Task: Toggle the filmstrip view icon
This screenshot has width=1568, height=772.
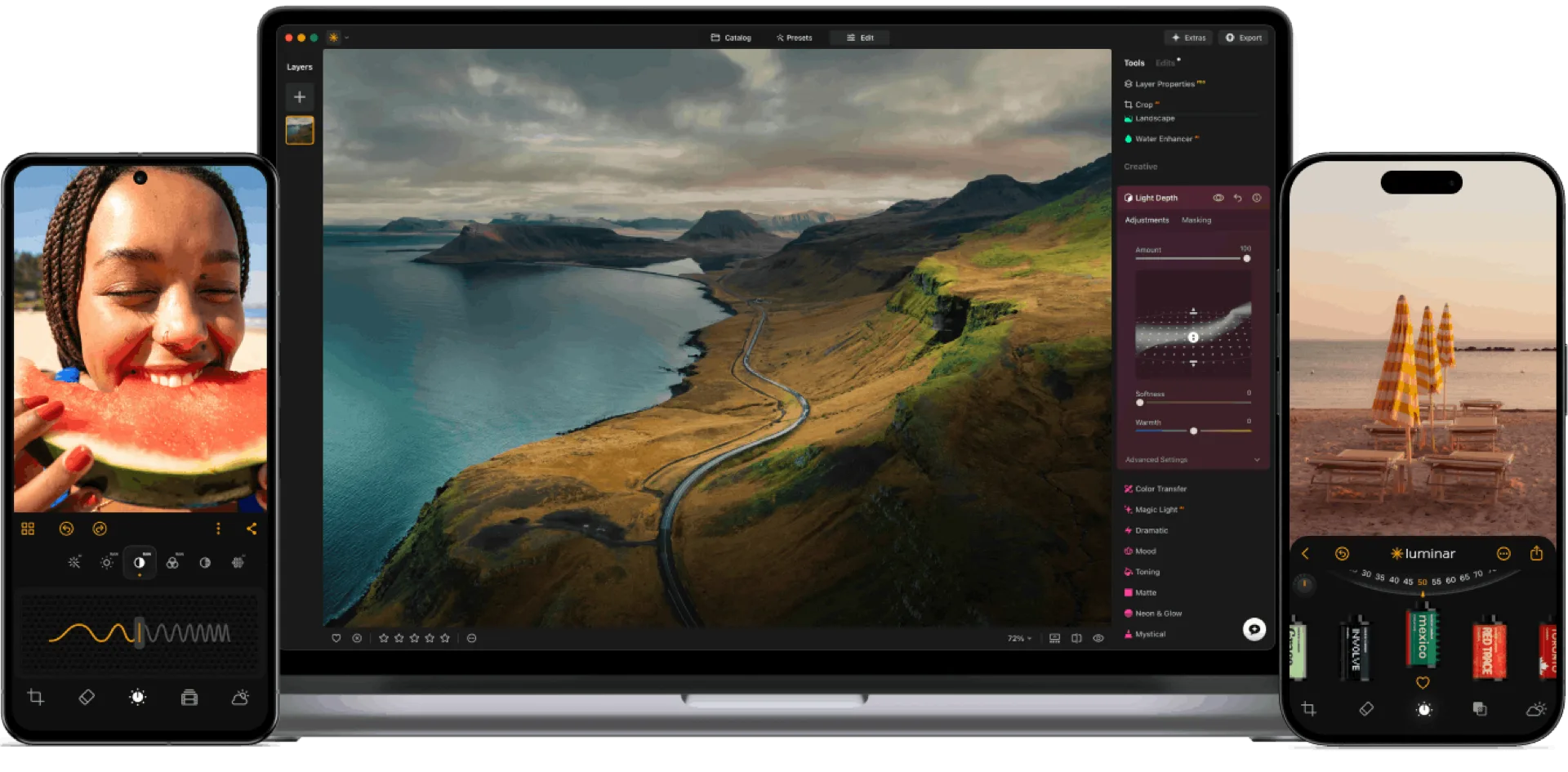Action: 1055,639
